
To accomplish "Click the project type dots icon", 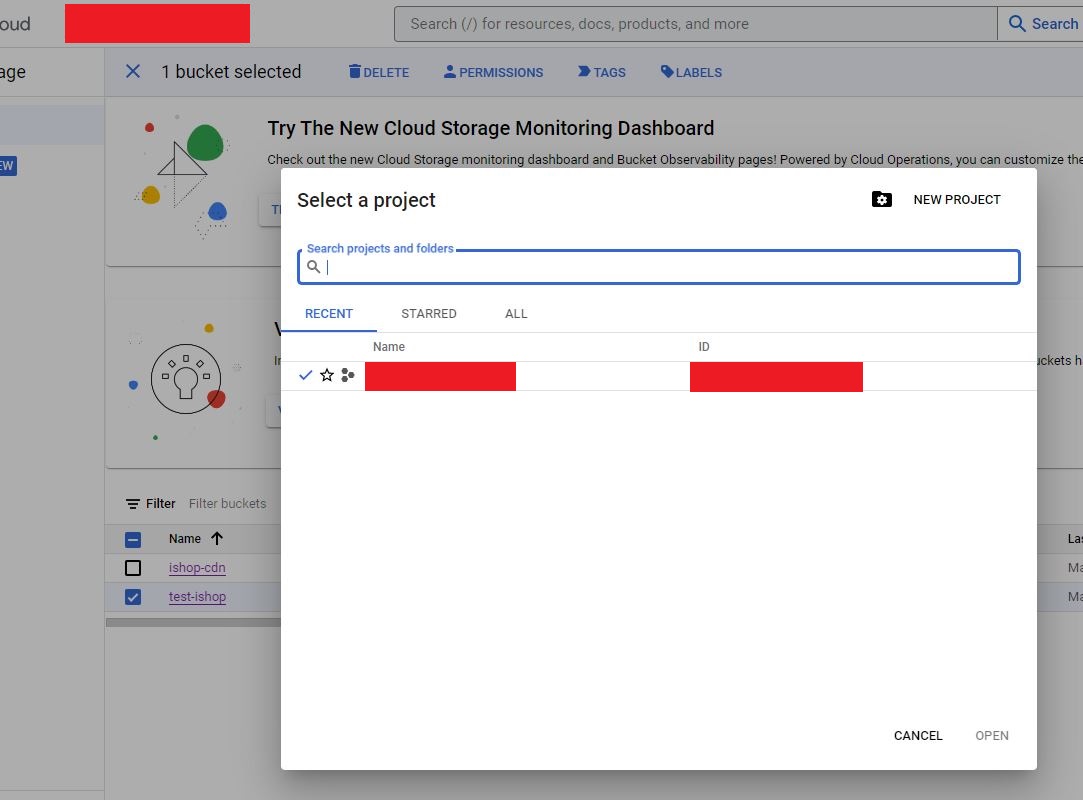I will [347, 375].
